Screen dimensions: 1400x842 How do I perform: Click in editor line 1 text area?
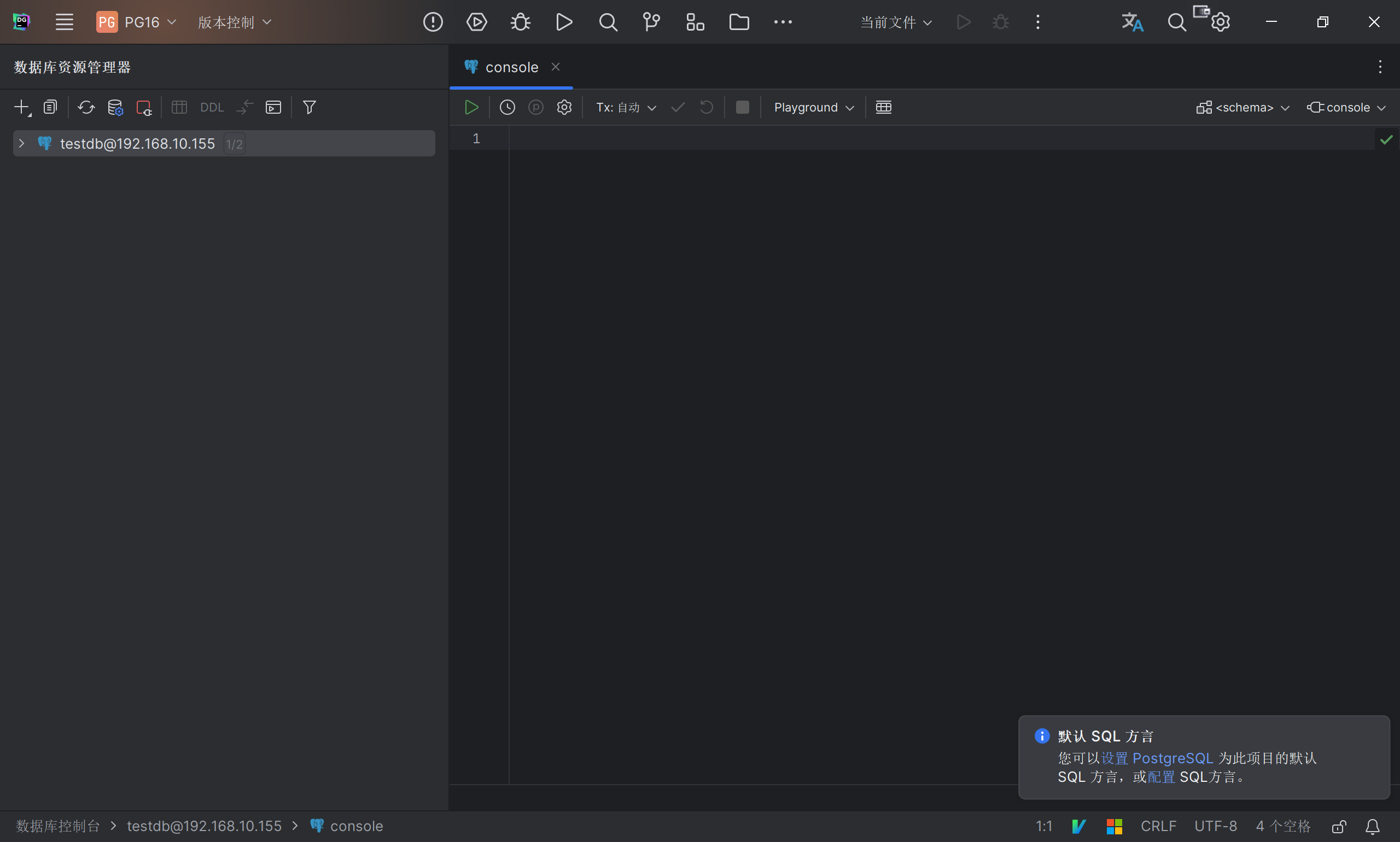pyautogui.click(x=942, y=138)
